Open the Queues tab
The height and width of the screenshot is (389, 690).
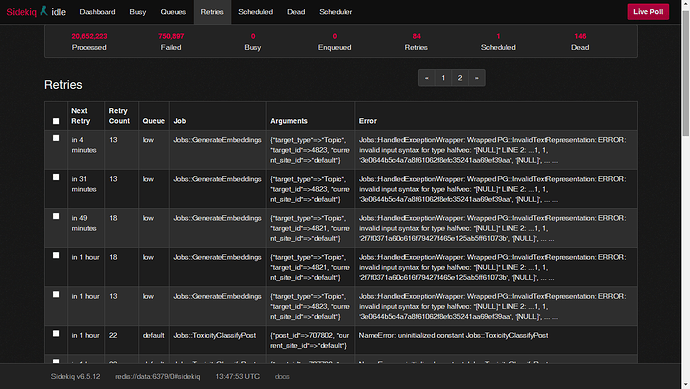click(173, 12)
